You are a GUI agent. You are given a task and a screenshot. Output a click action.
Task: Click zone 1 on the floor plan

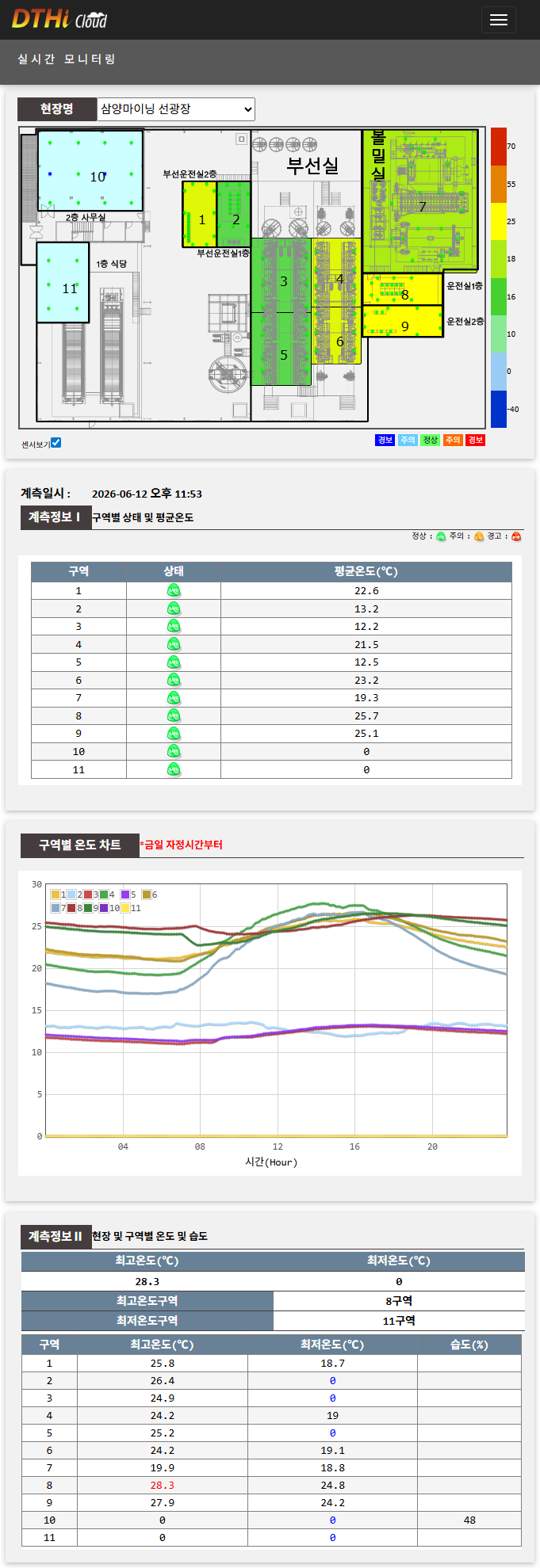tap(199, 214)
